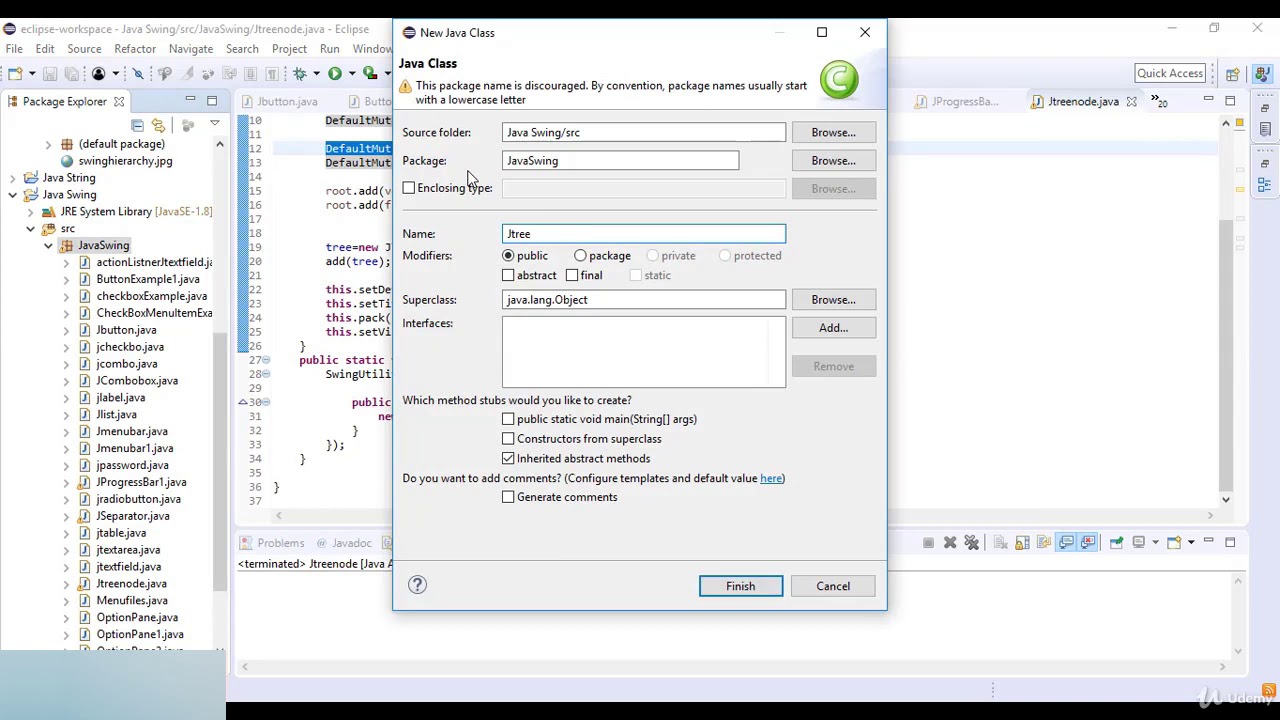
Task: Toggle Word Wrap icon in Console
Action: pos(1044,542)
